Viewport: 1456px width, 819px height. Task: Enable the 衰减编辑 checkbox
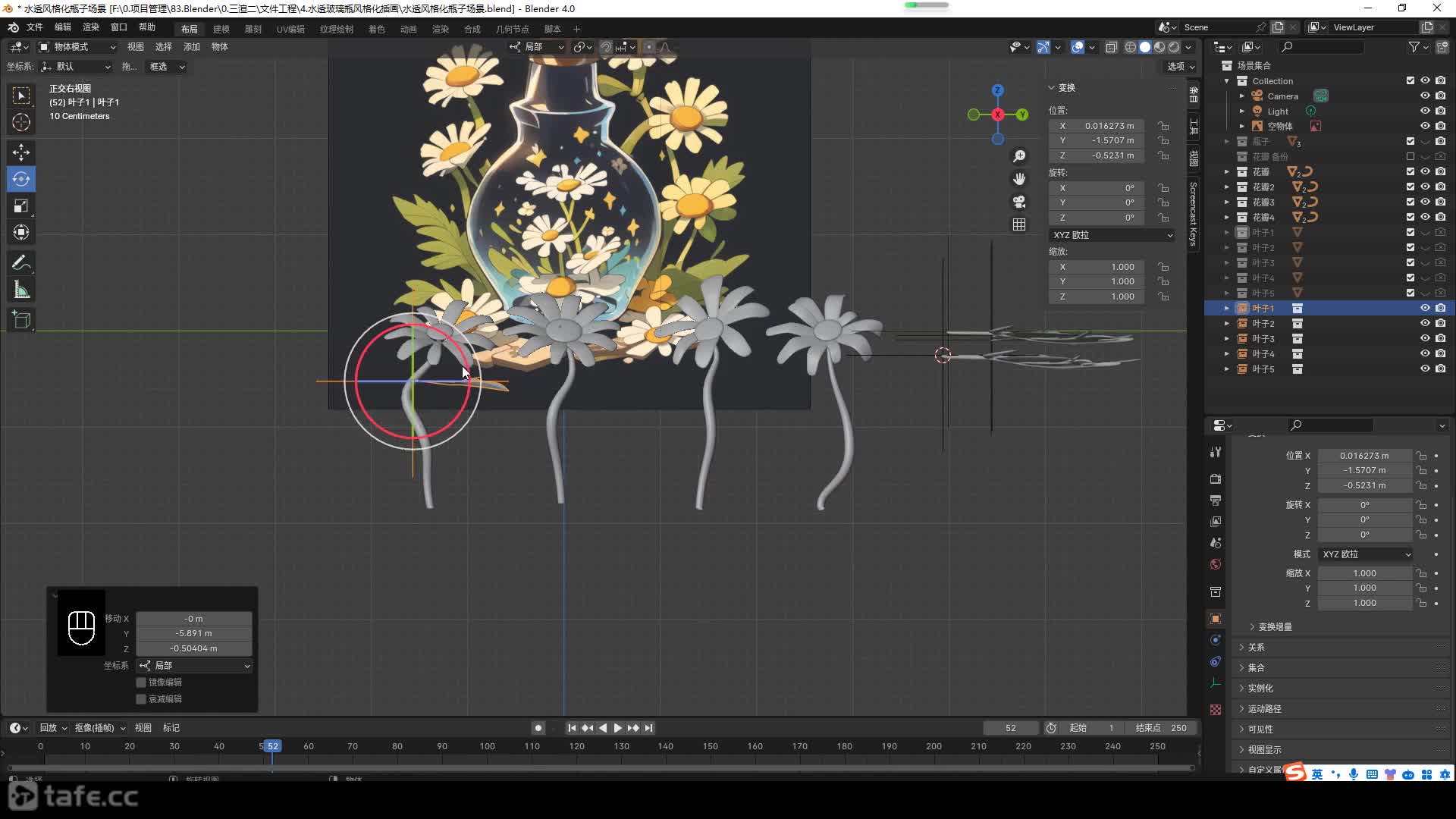(141, 699)
